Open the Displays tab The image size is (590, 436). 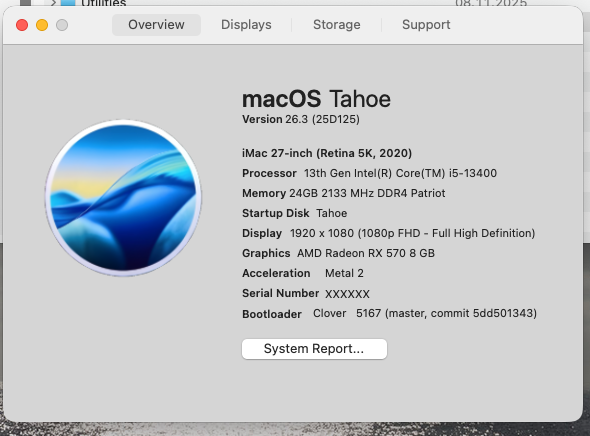pyautogui.click(x=246, y=25)
